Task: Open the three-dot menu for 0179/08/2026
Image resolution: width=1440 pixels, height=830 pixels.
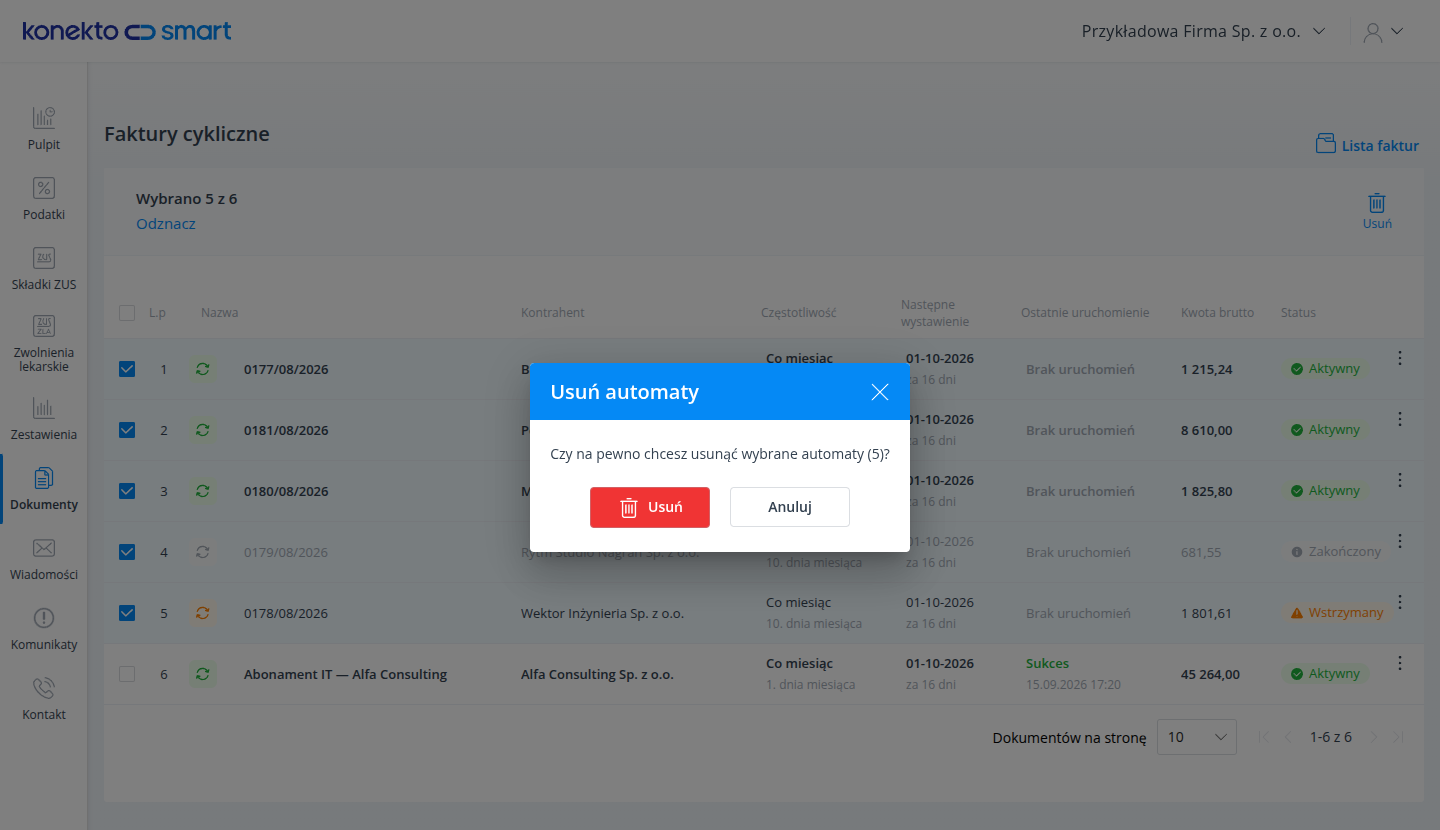Action: pos(1400,541)
